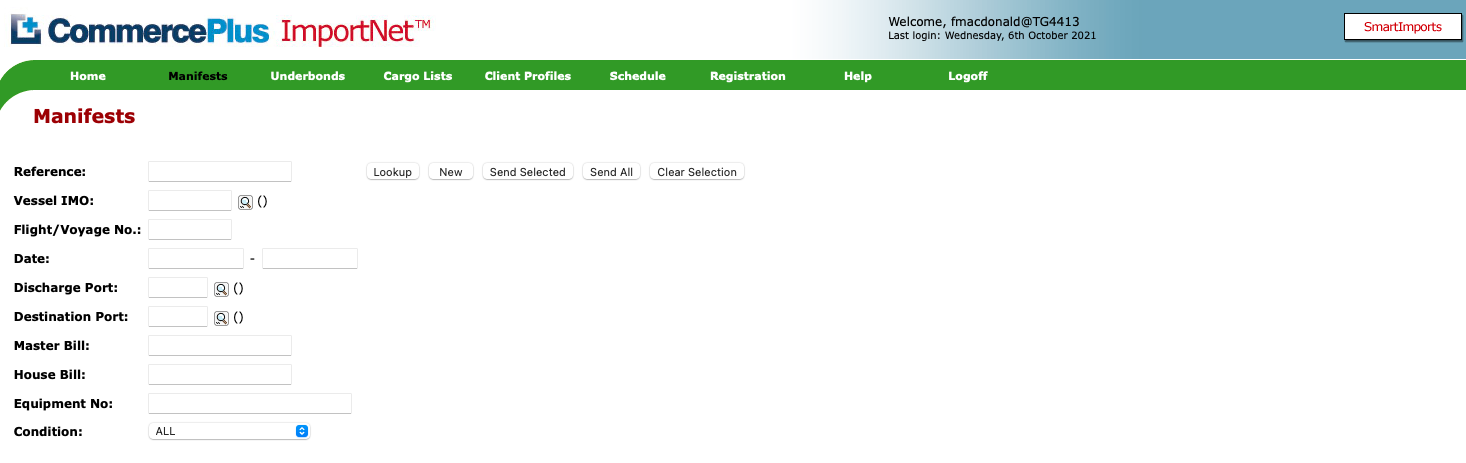Open the Schedule menu item

click(x=638, y=76)
